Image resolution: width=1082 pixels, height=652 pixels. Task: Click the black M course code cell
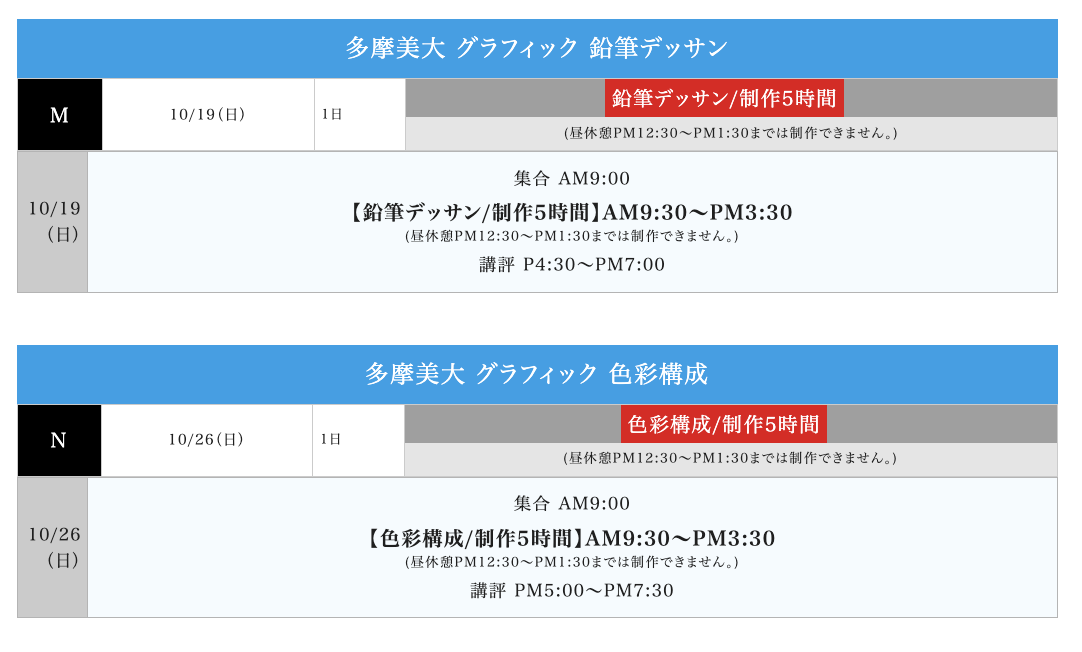tap(59, 115)
